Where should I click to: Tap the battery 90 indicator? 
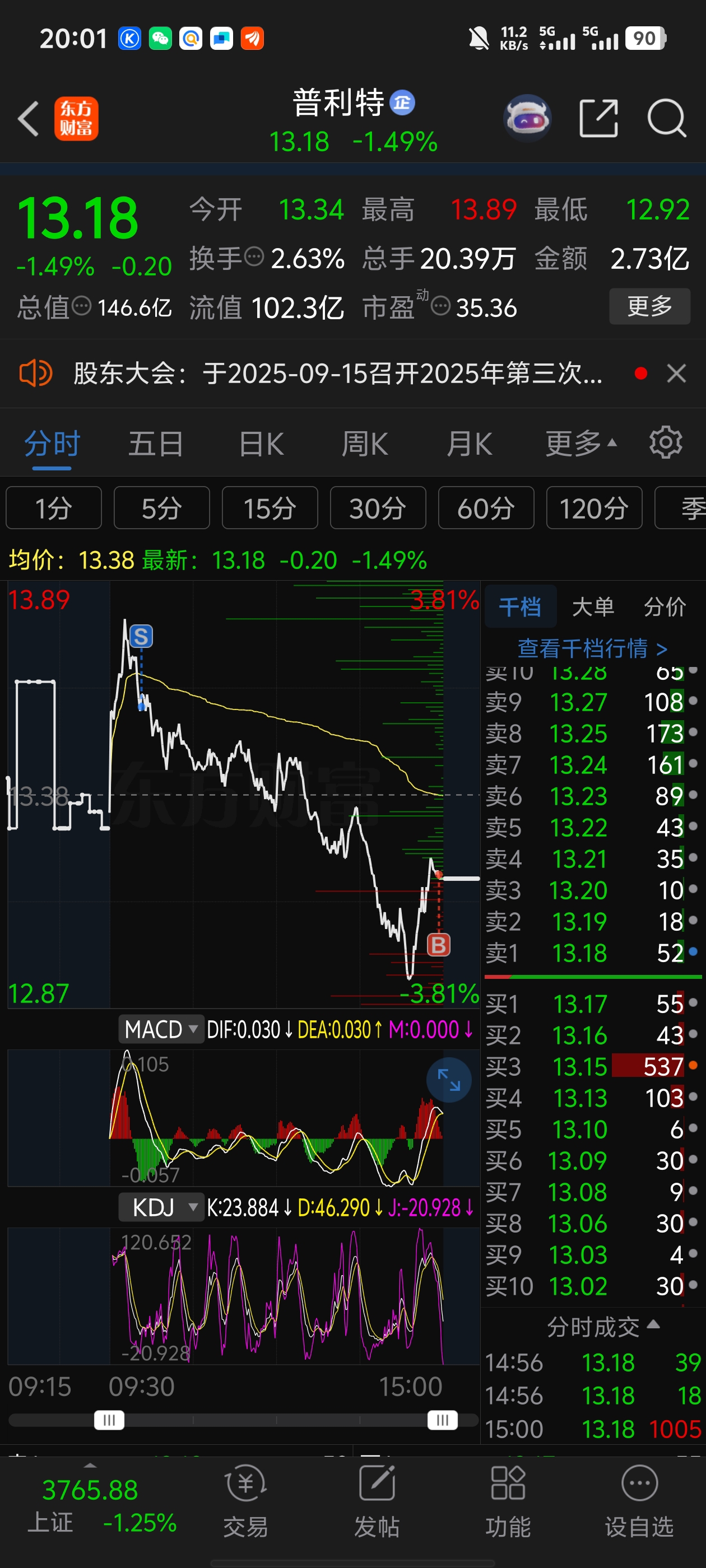point(645,38)
